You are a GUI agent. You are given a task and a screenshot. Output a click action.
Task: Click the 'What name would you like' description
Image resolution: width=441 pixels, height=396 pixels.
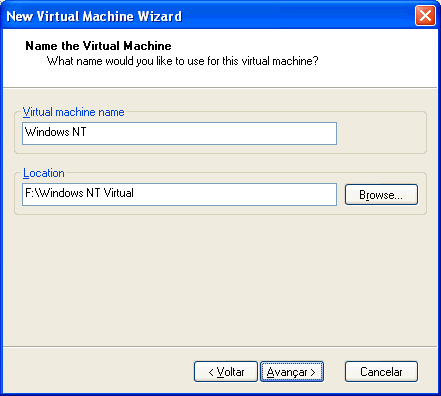point(182,61)
